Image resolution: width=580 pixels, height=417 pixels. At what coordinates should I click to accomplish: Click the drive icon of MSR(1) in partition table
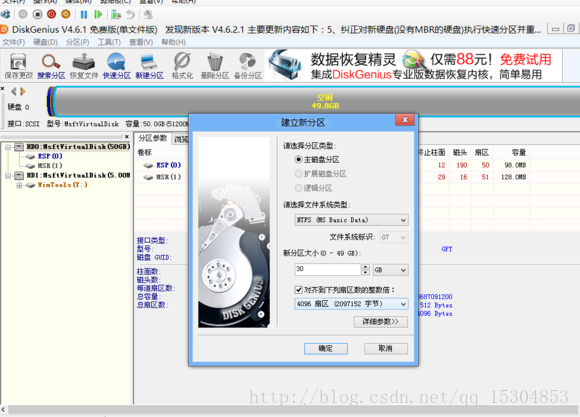click(x=148, y=177)
